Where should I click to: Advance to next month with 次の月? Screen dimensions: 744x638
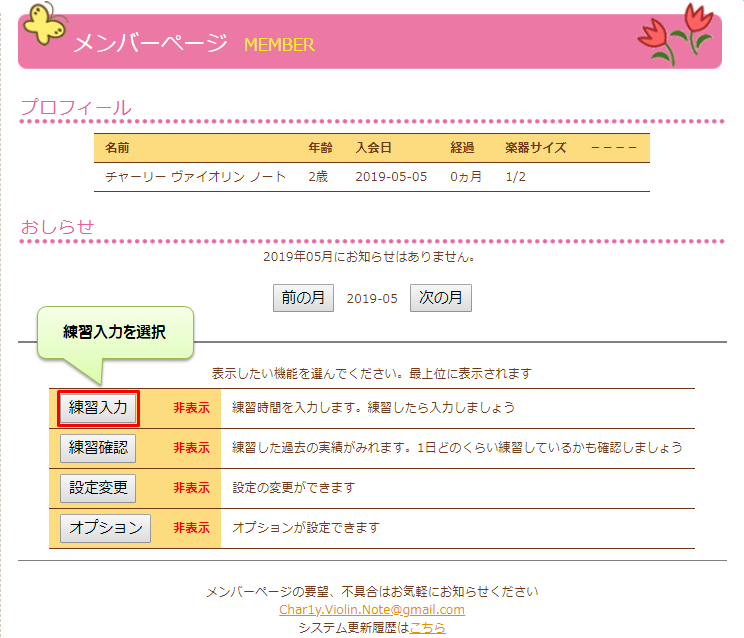pyautogui.click(x=441, y=298)
